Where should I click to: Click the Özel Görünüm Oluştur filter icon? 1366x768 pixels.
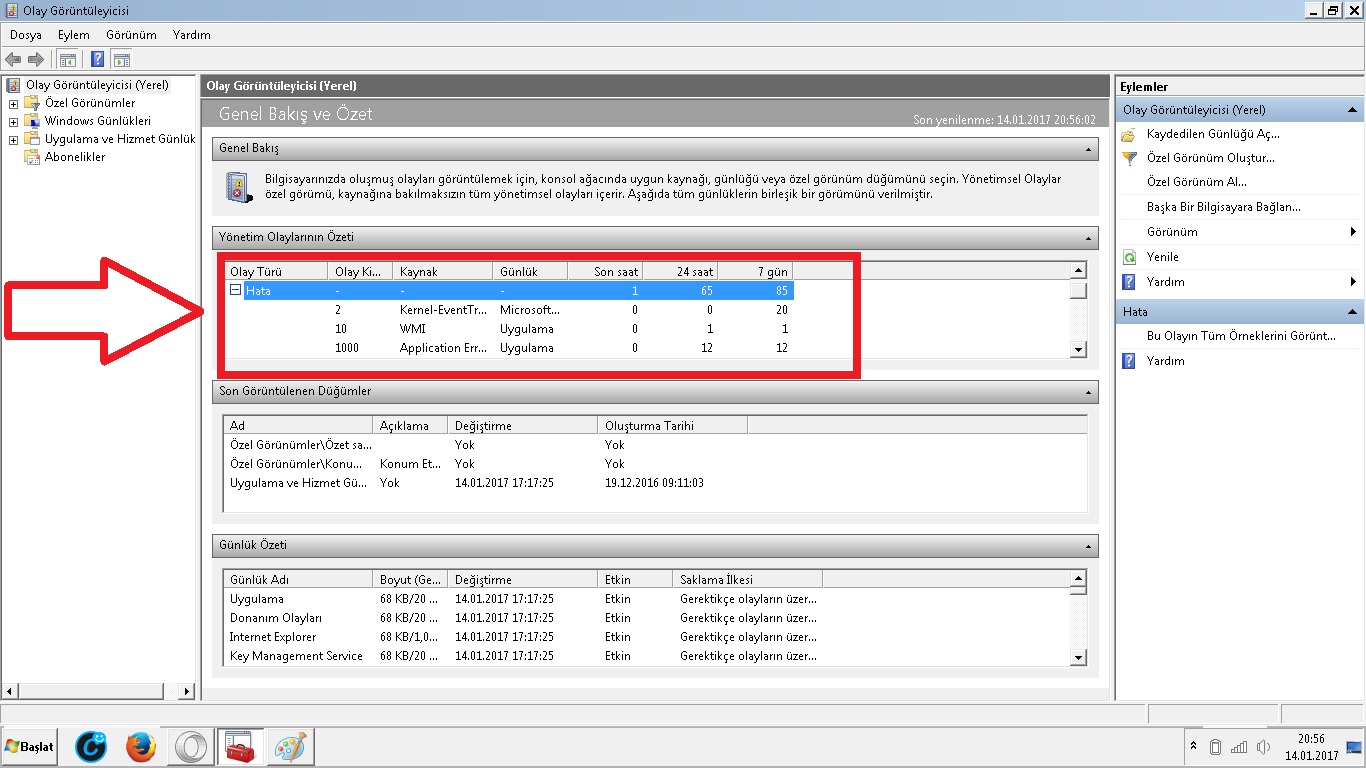[x=1129, y=158]
